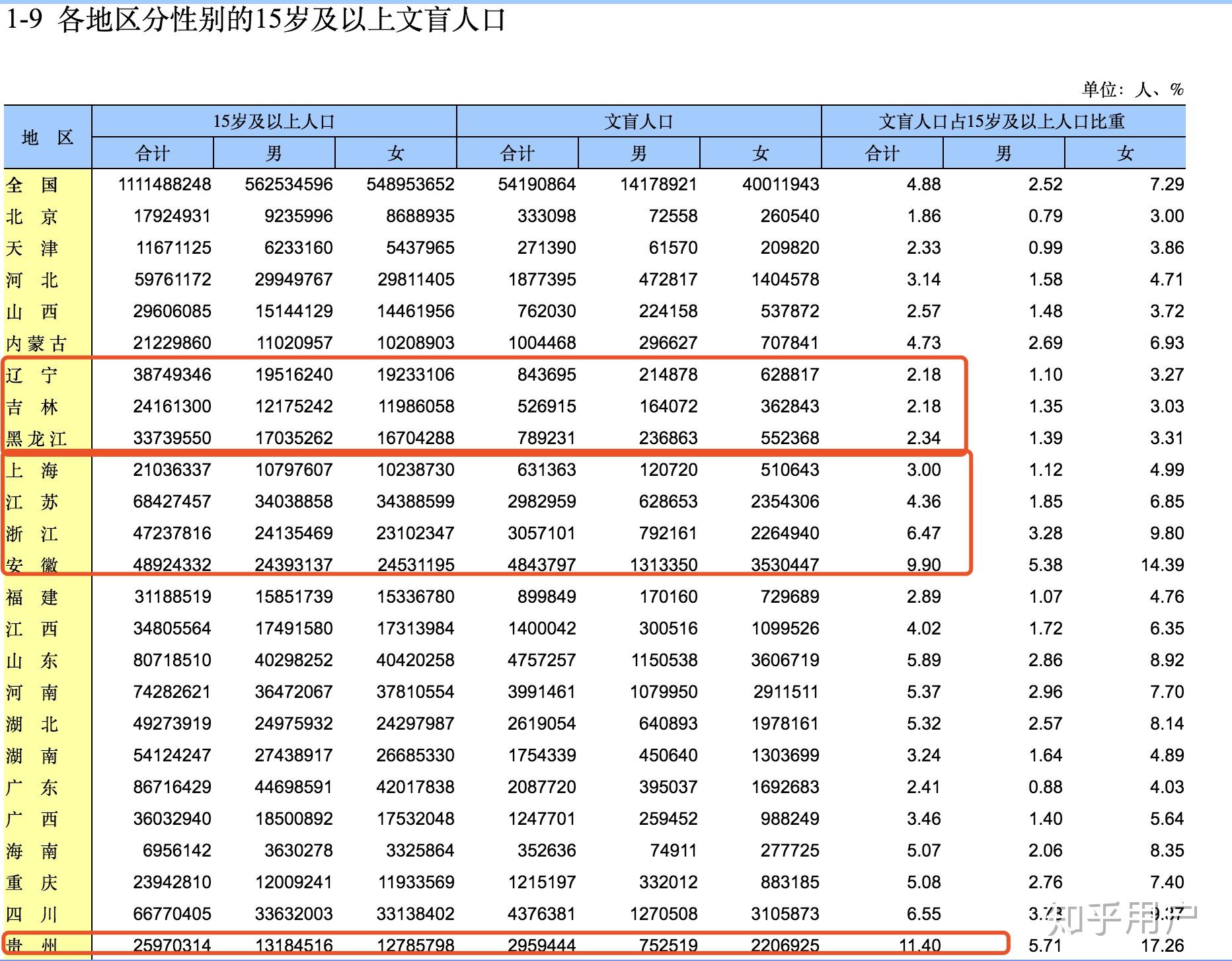Select the '福 建' row label
This screenshot has height=961, width=1232.
tap(32, 597)
